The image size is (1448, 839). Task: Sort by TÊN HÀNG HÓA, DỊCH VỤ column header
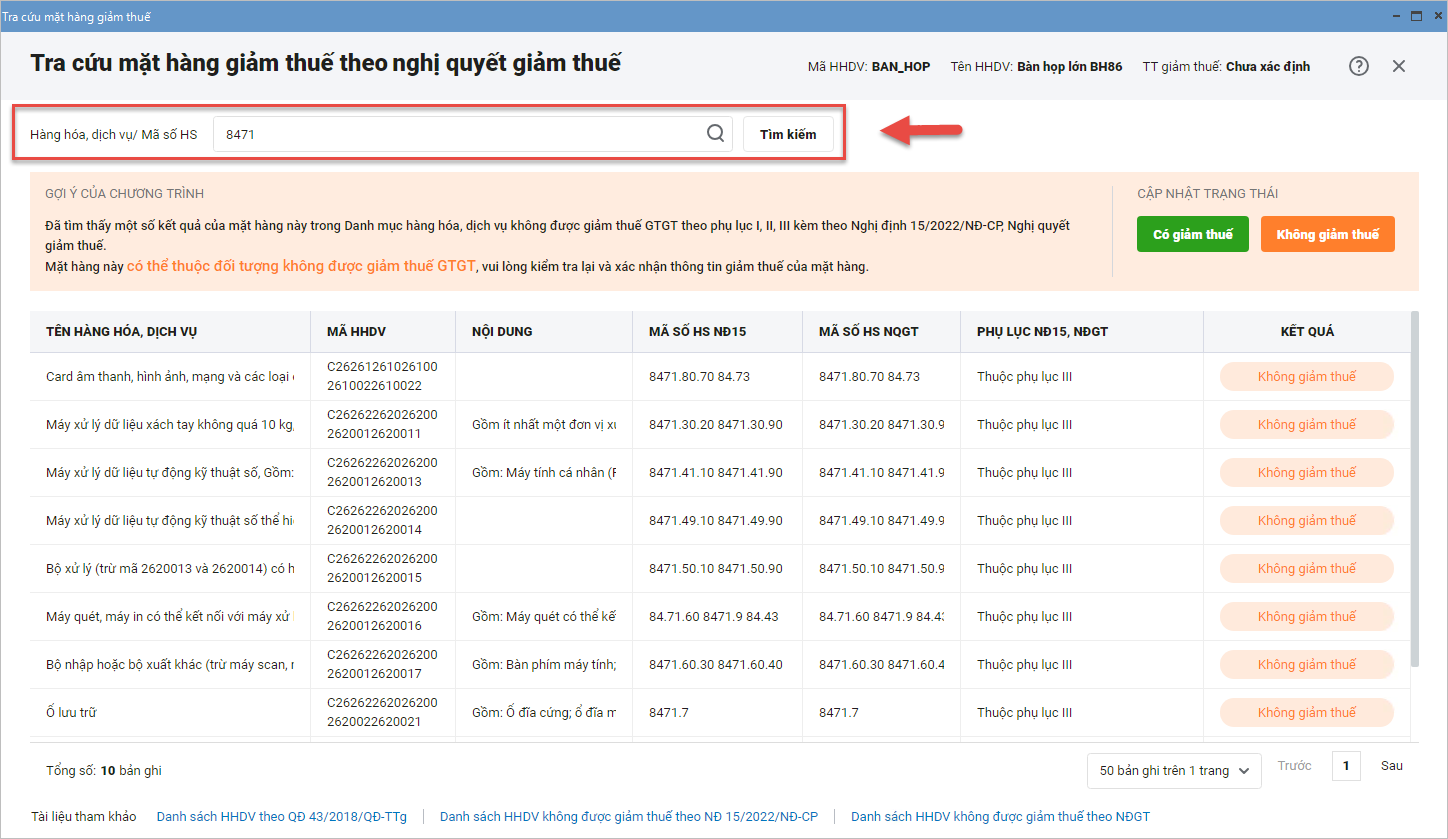pyautogui.click(x=128, y=331)
